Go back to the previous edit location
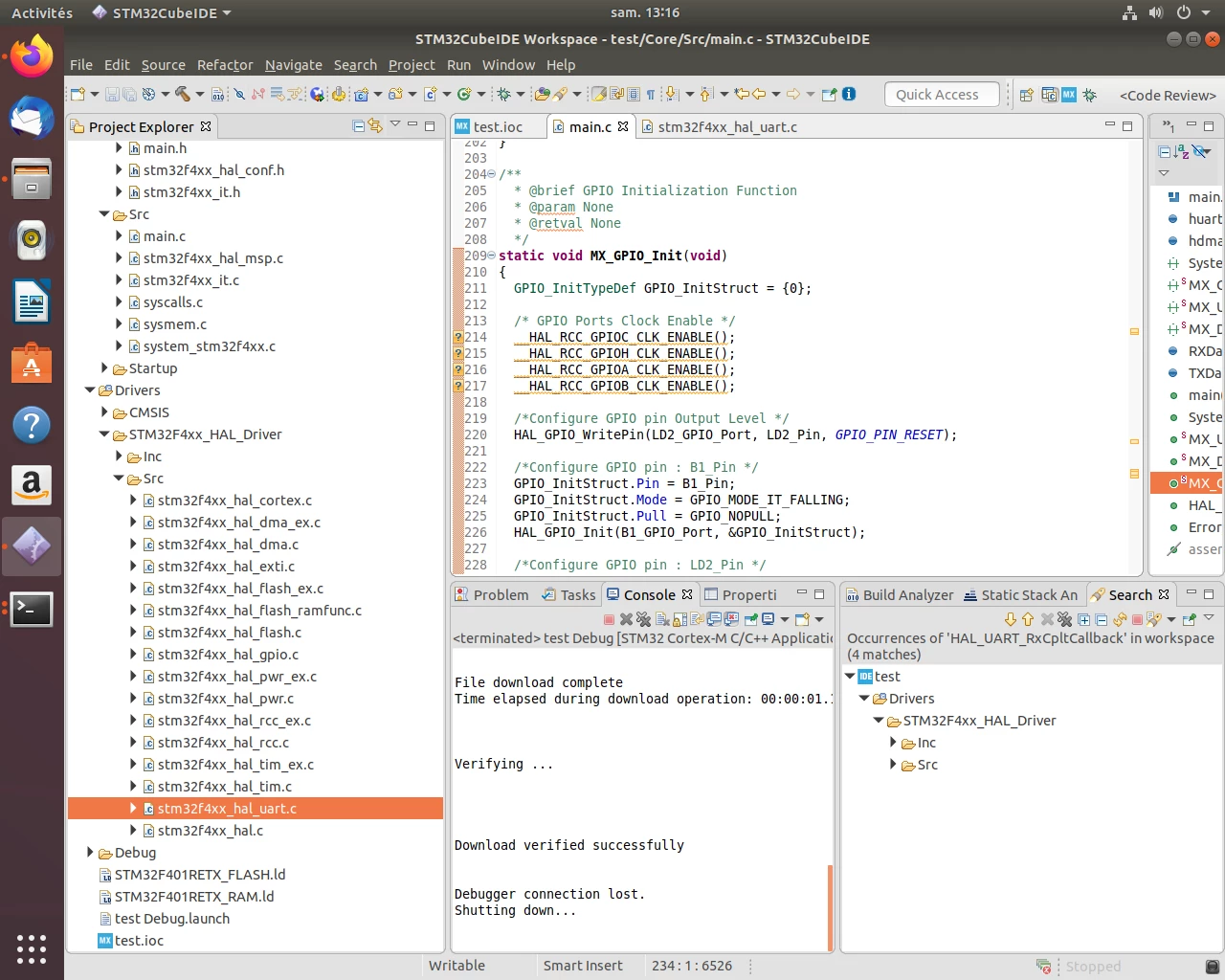Image resolution: width=1225 pixels, height=980 pixels. [742, 94]
